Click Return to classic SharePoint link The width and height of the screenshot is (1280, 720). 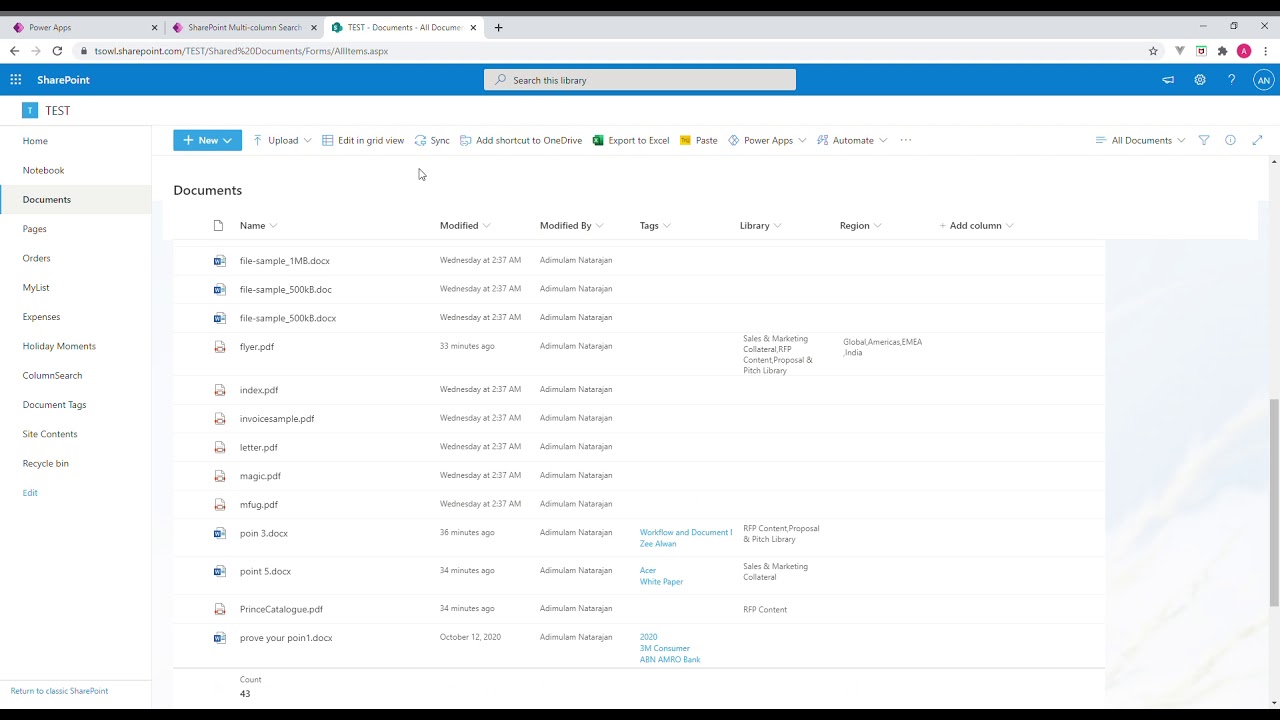(x=59, y=691)
